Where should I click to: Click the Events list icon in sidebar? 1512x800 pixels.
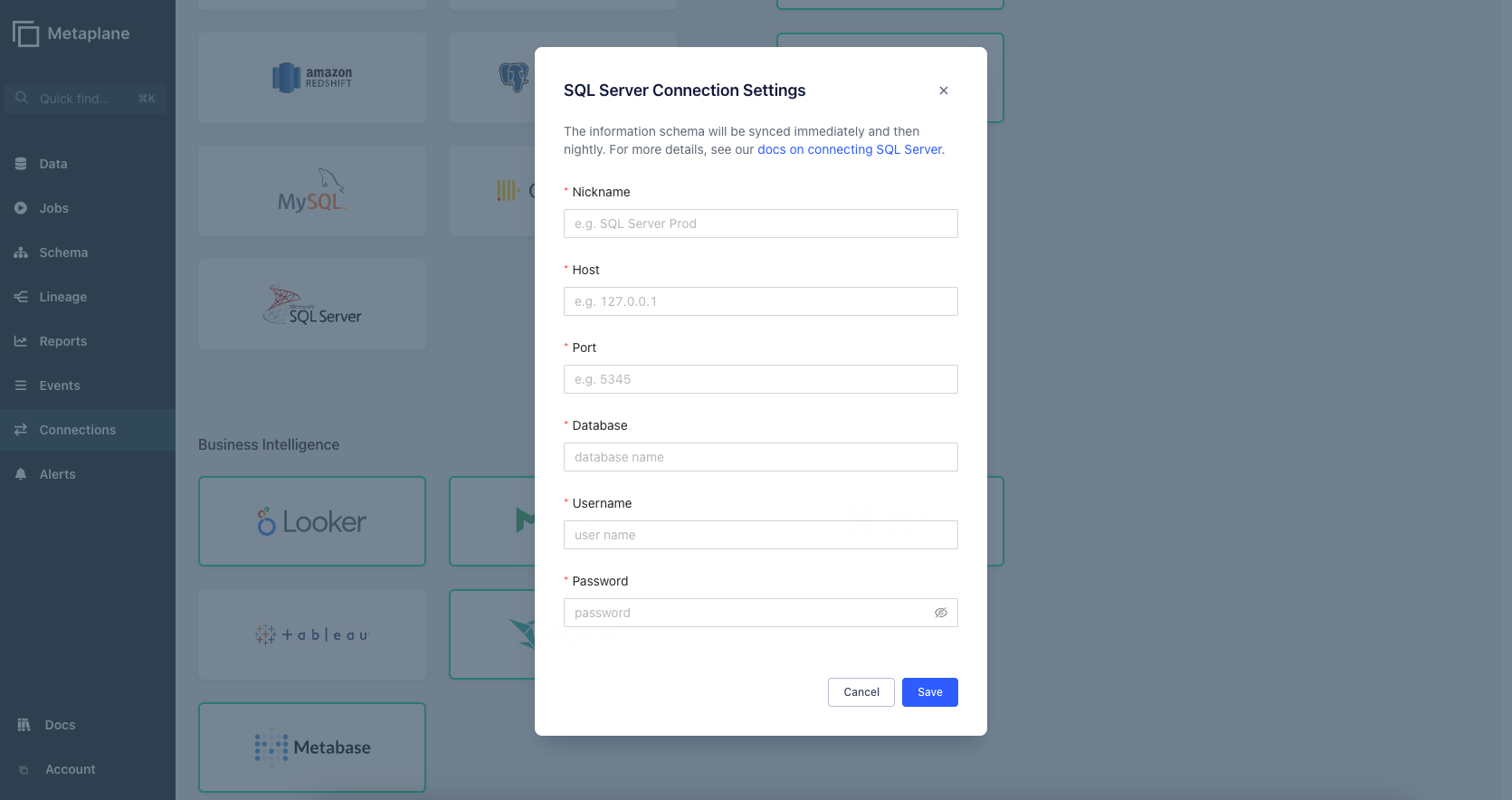point(21,386)
